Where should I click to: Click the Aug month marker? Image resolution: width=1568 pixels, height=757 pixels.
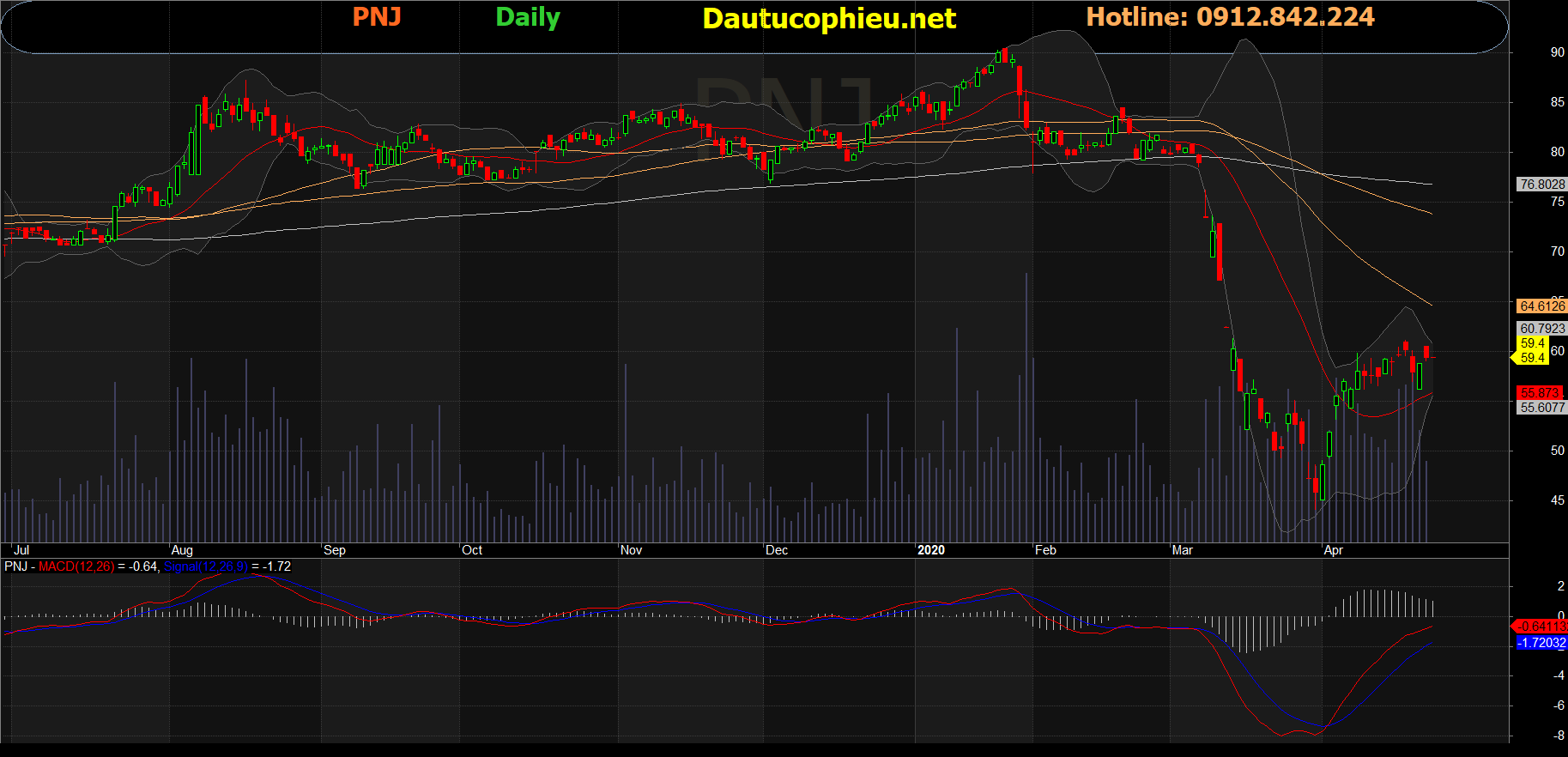pyautogui.click(x=182, y=550)
